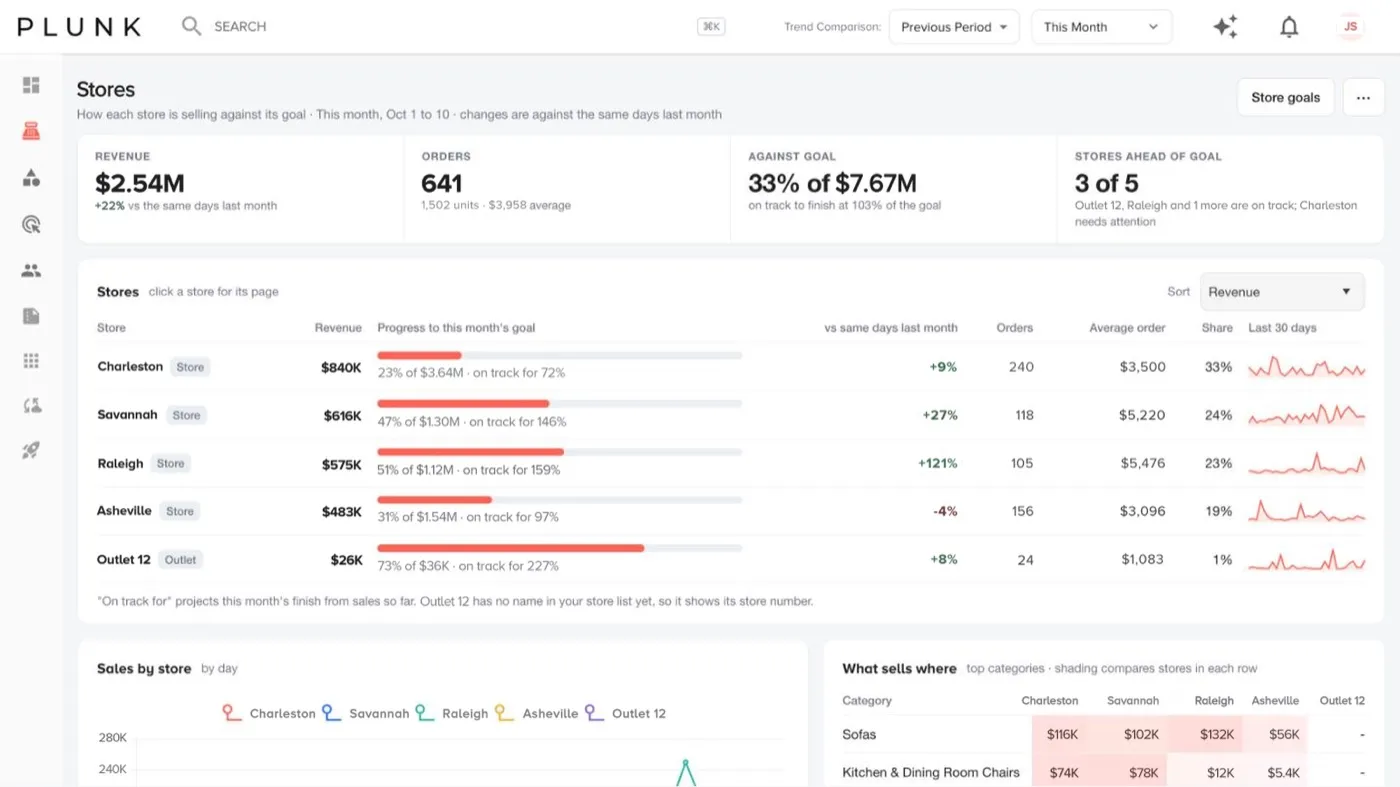Open the Previous Period trend comparison dropdown
Screen dimensions: 1400x787
tap(954, 27)
